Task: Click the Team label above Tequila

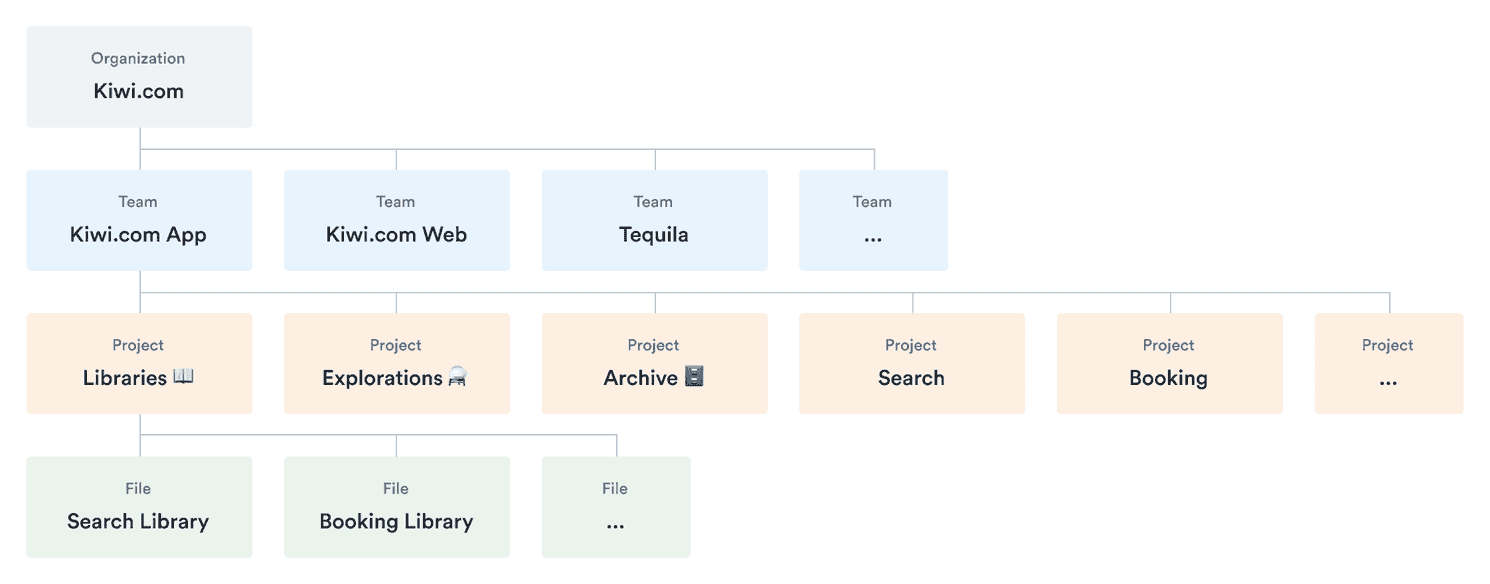Action: [653, 202]
